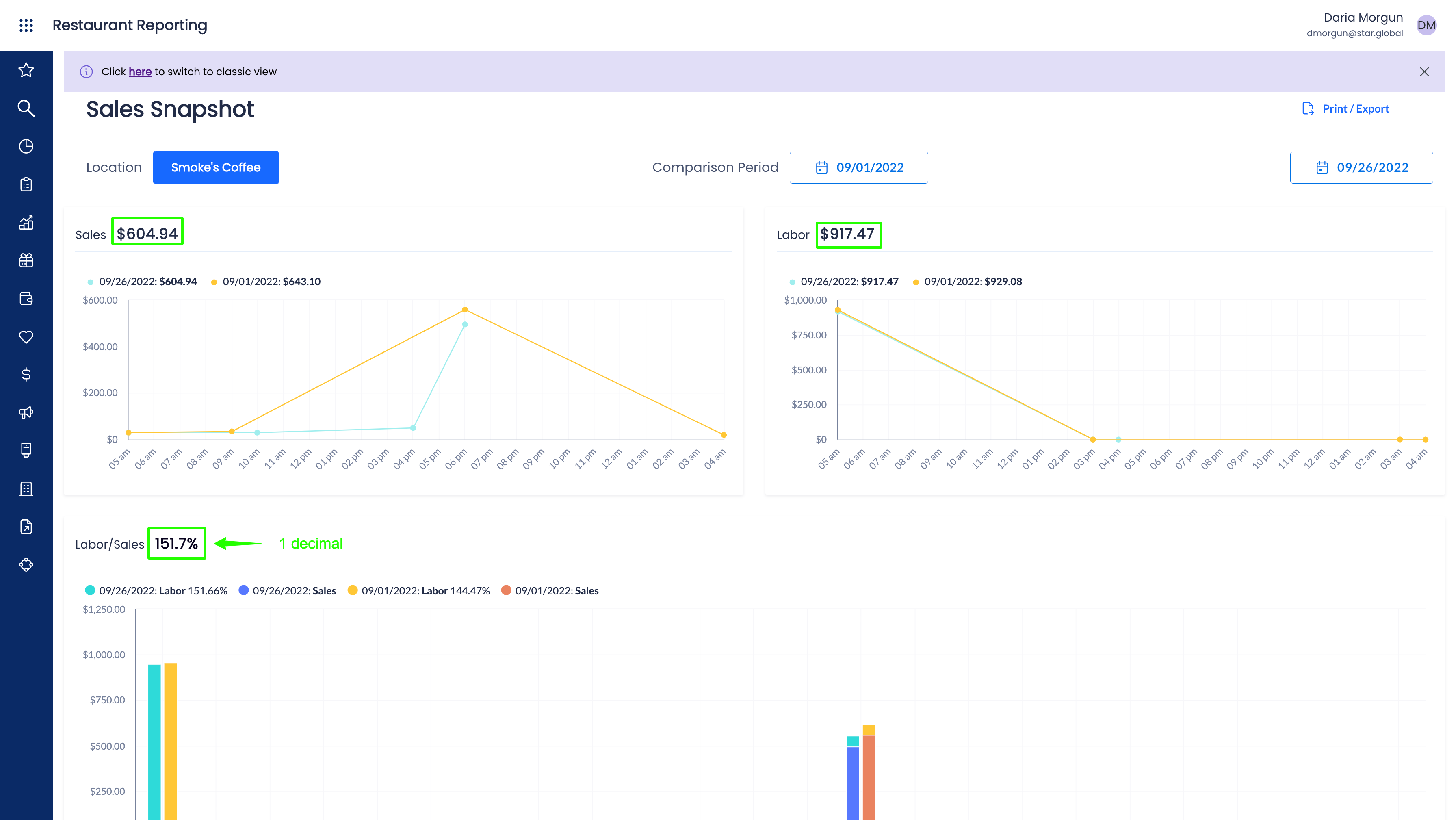The width and height of the screenshot is (1456, 820).
Task: Open the apps grid menu
Action: point(26,25)
